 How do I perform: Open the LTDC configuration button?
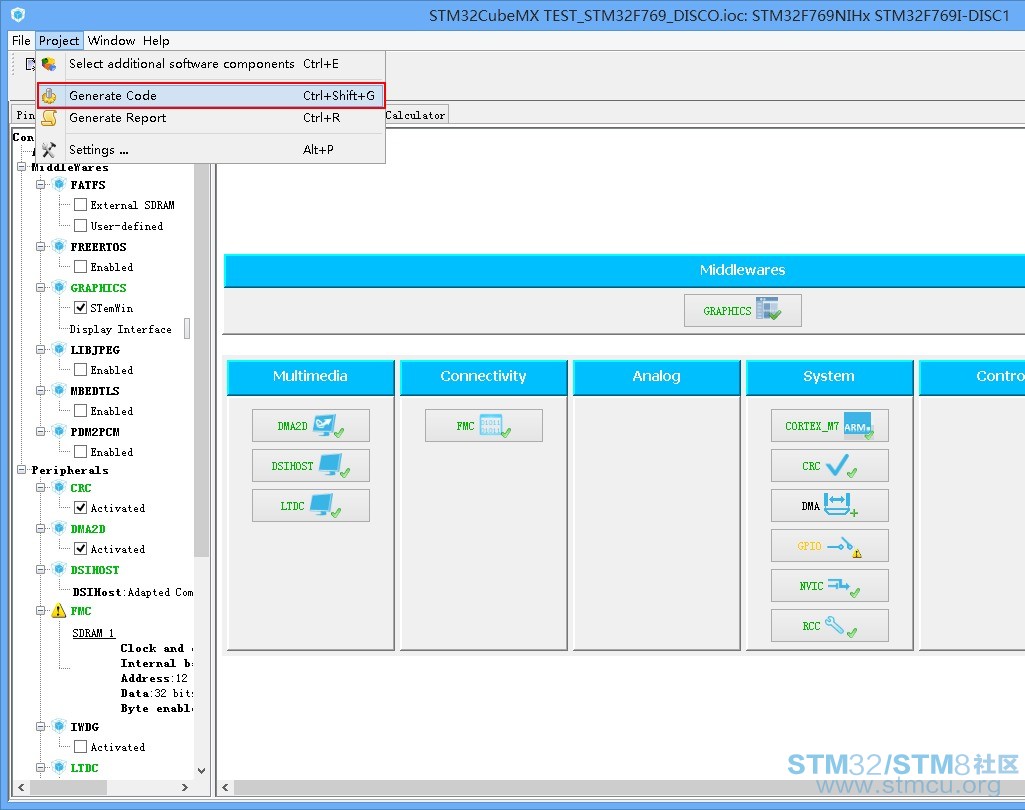[311, 505]
